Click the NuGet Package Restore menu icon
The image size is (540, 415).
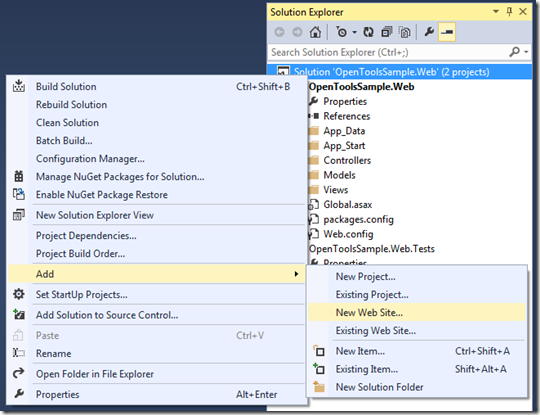pyautogui.click(x=19, y=194)
